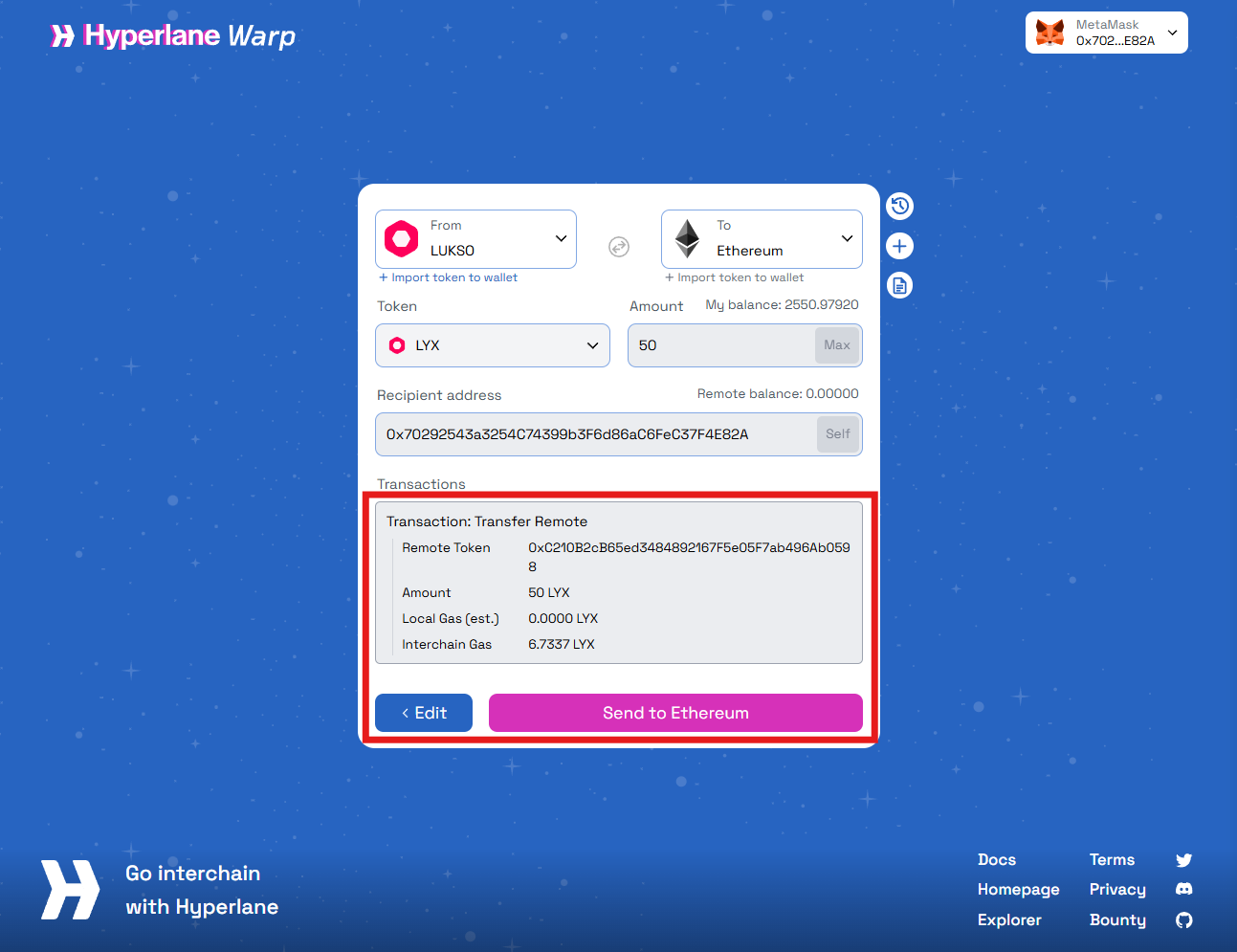1237x952 pixels.
Task: Click the Transaction: Transfer Remote heading
Action: (487, 521)
